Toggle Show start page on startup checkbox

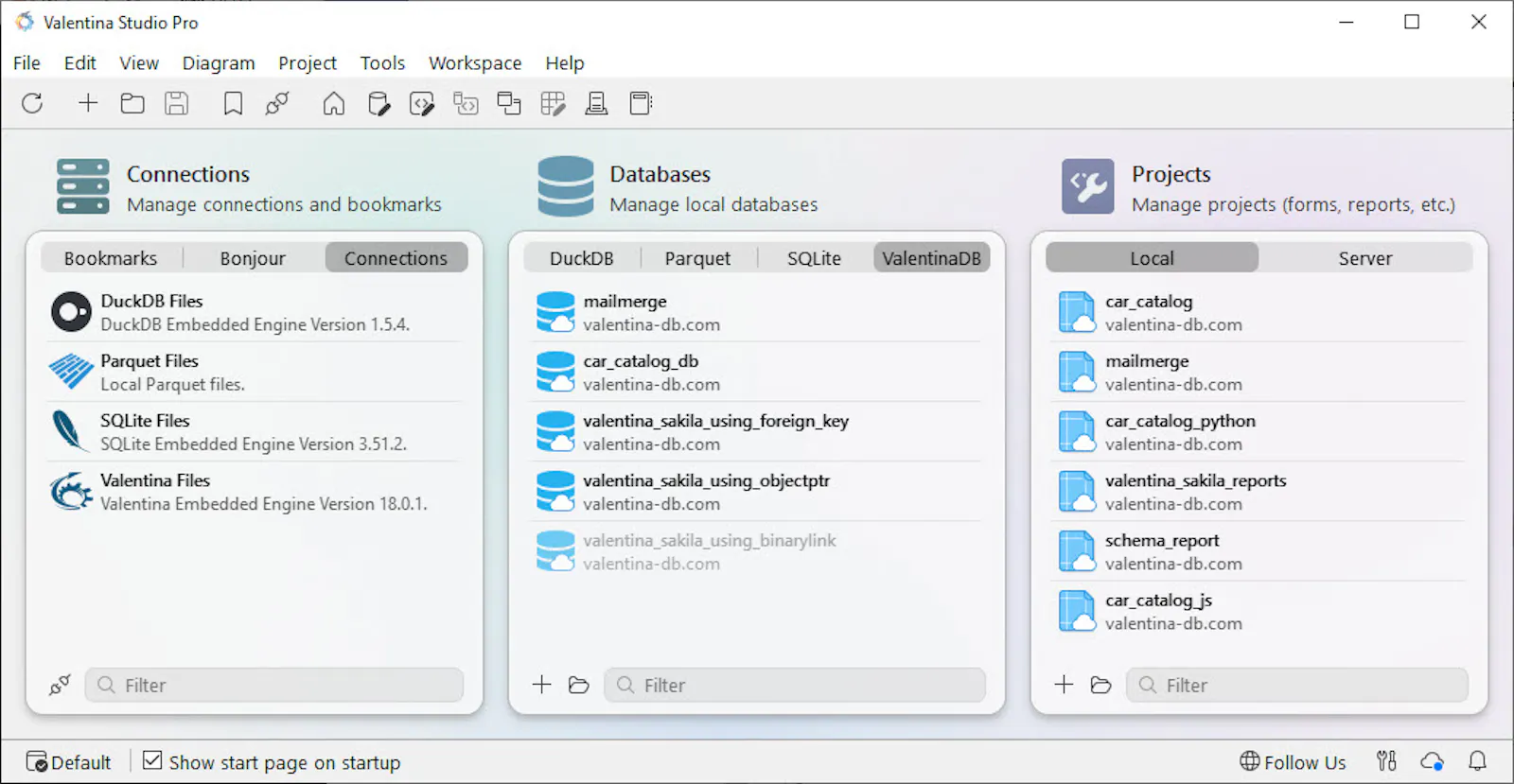point(152,760)
